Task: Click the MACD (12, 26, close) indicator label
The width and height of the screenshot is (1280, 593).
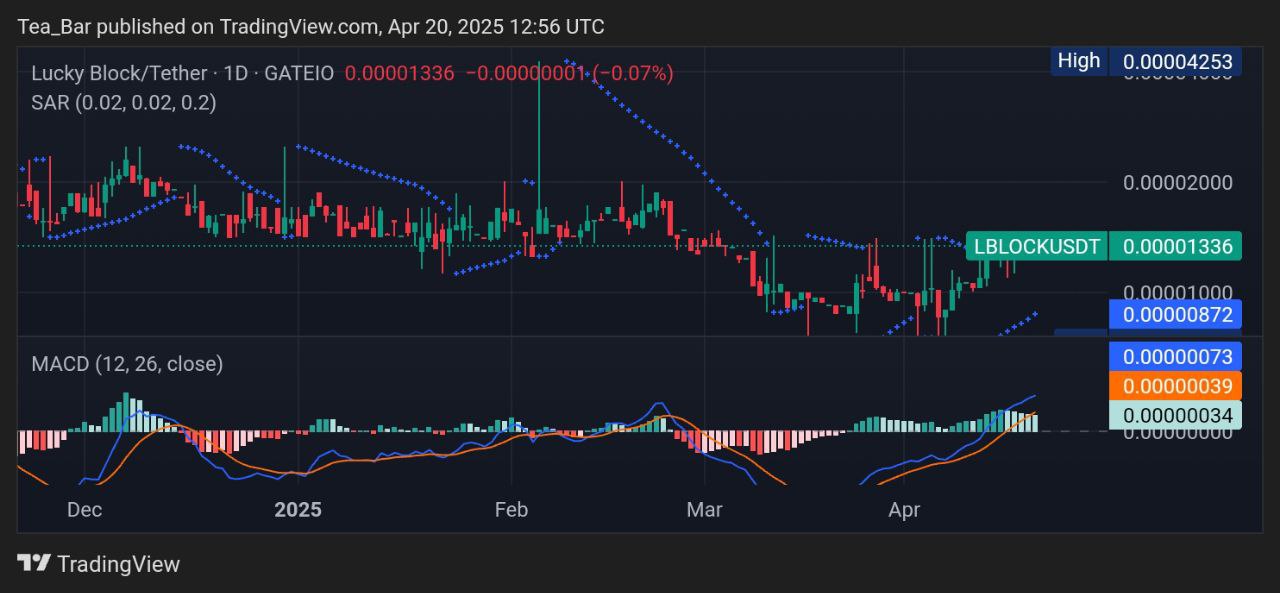Action: point(127,364)
